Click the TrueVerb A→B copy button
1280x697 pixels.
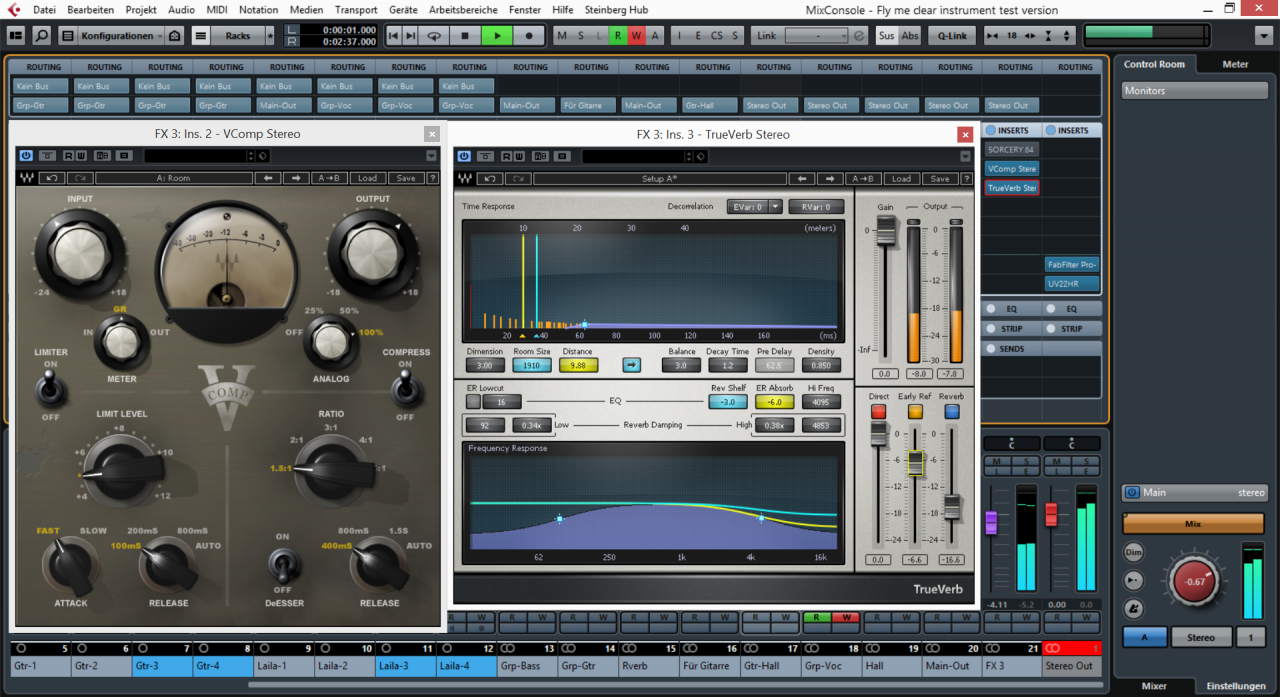pyautogui.click(x=865, y=178)
